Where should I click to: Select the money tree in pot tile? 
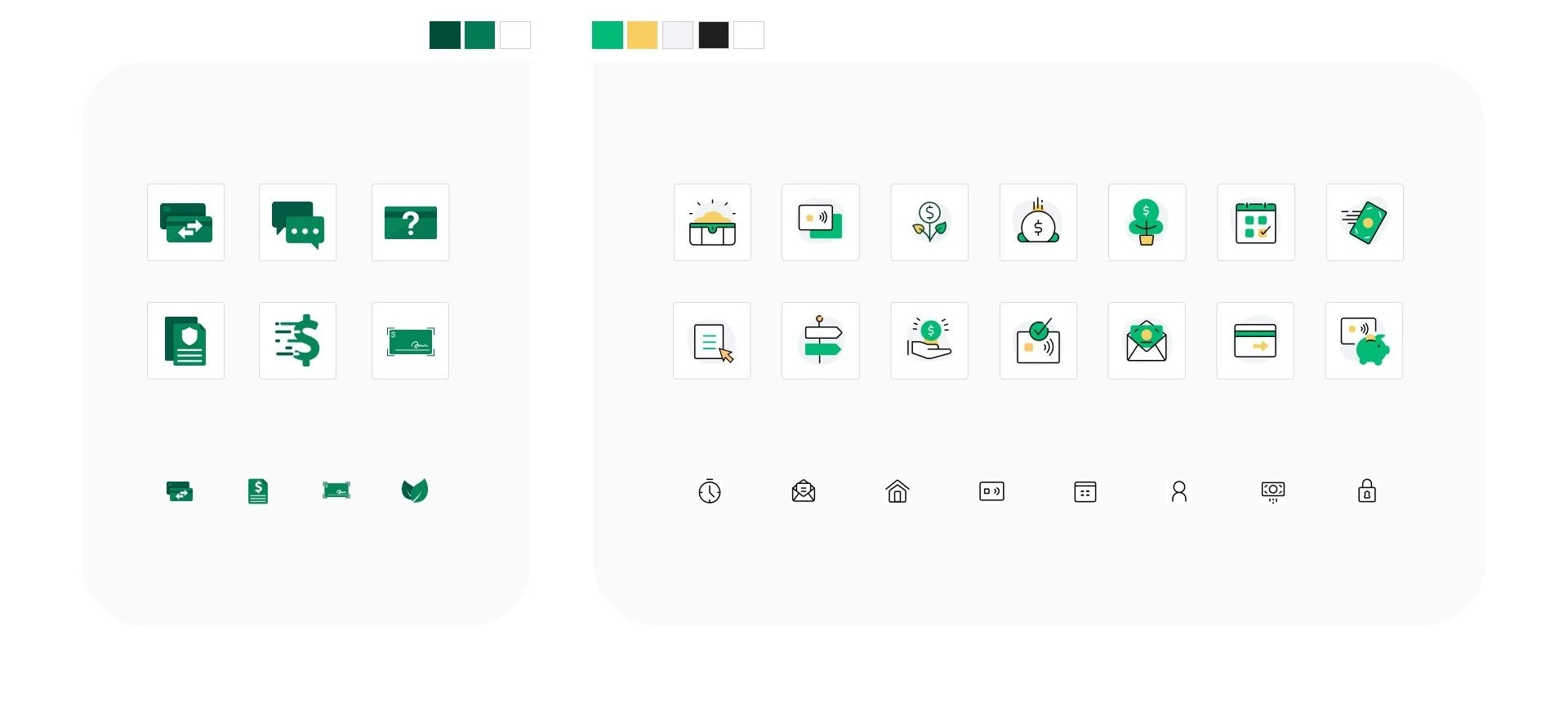click(1147, 222)
